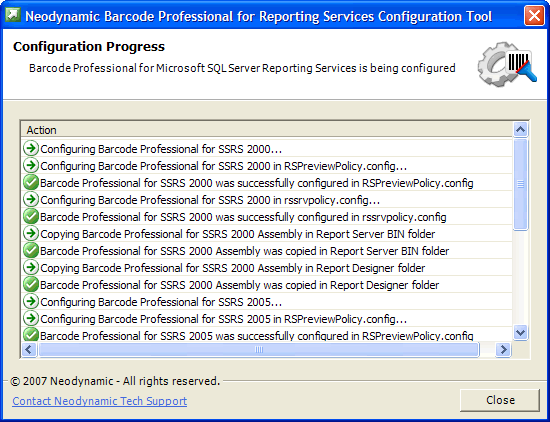Viewport: 550px width, 422px height.
Task: Click checkmark for SSRS 2000 Assembly copied in Report Designer
Action: 31,284
